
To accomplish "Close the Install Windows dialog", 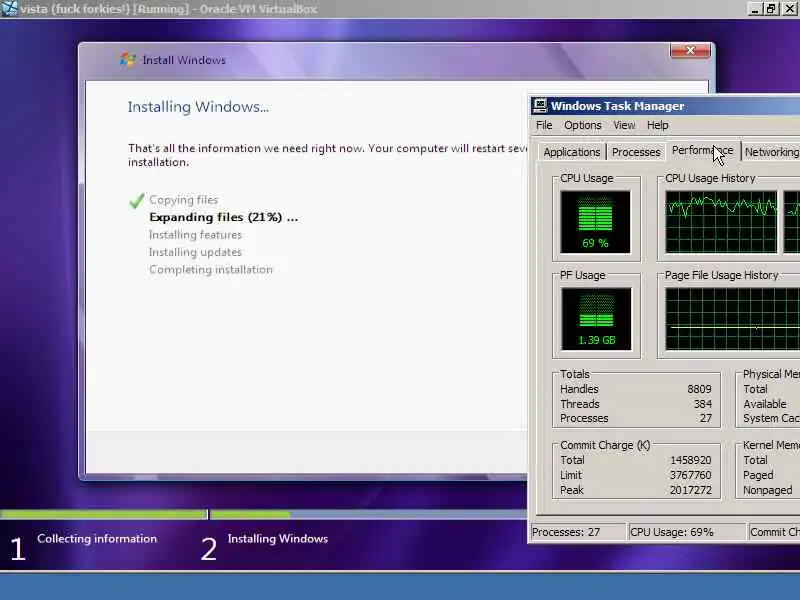I will coord(690,50).
